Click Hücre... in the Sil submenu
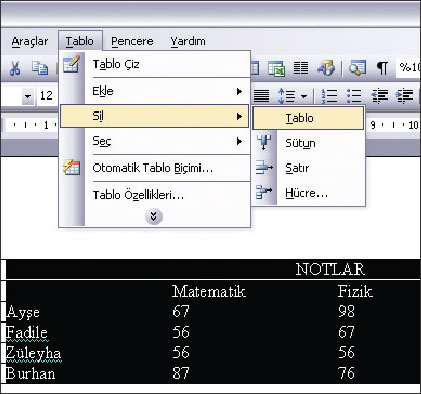This screenshot has height=394, width=421. pos(308,193)
